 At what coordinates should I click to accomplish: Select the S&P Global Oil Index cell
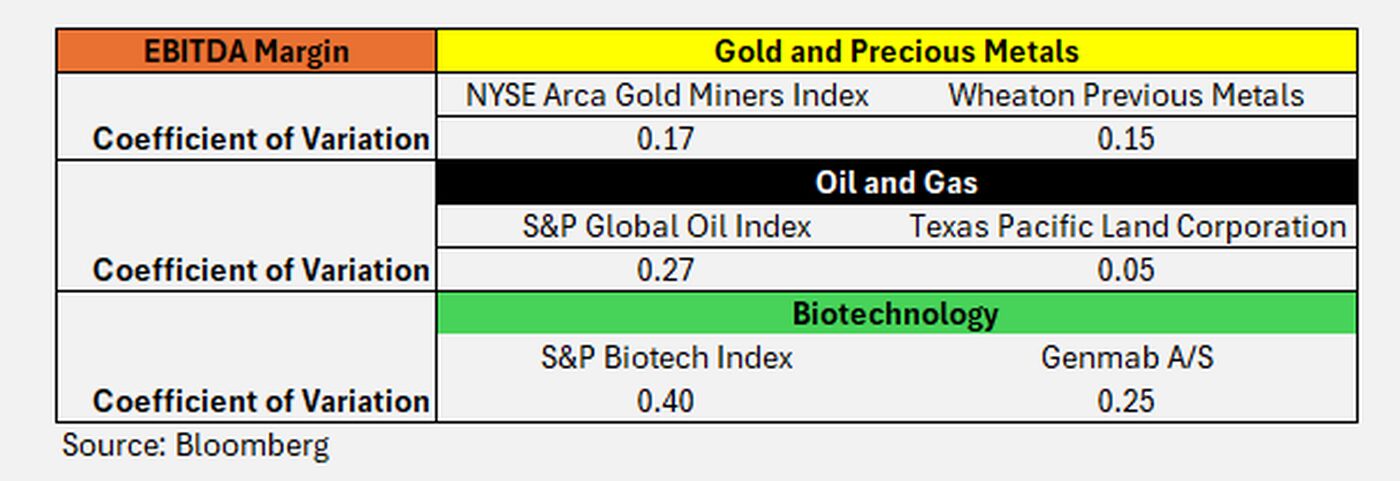(x=667, y=226)
